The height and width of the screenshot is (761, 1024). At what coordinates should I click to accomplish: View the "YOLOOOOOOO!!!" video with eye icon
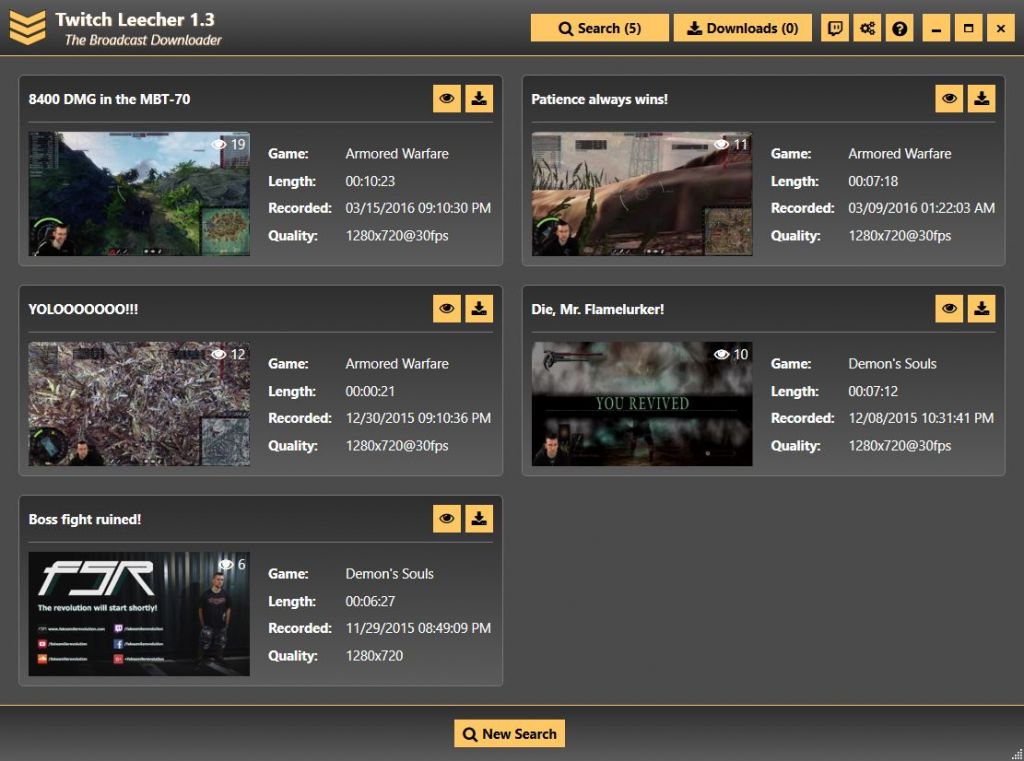447,309
